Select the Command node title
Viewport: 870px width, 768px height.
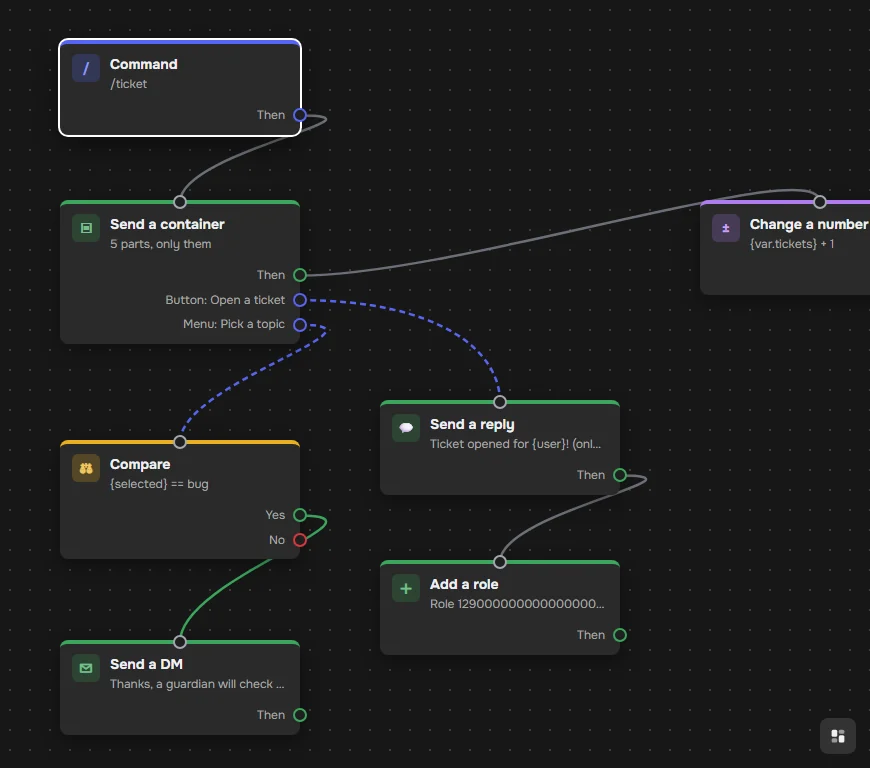tap(144, 64)
